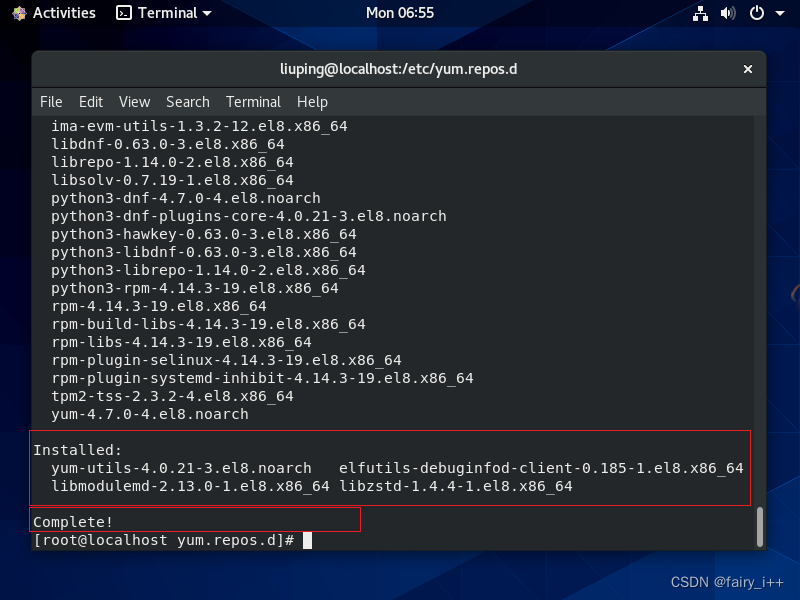Screen dimensions: 800x600
Task: Click the blinking terminal cursor block
Action: 306,540
